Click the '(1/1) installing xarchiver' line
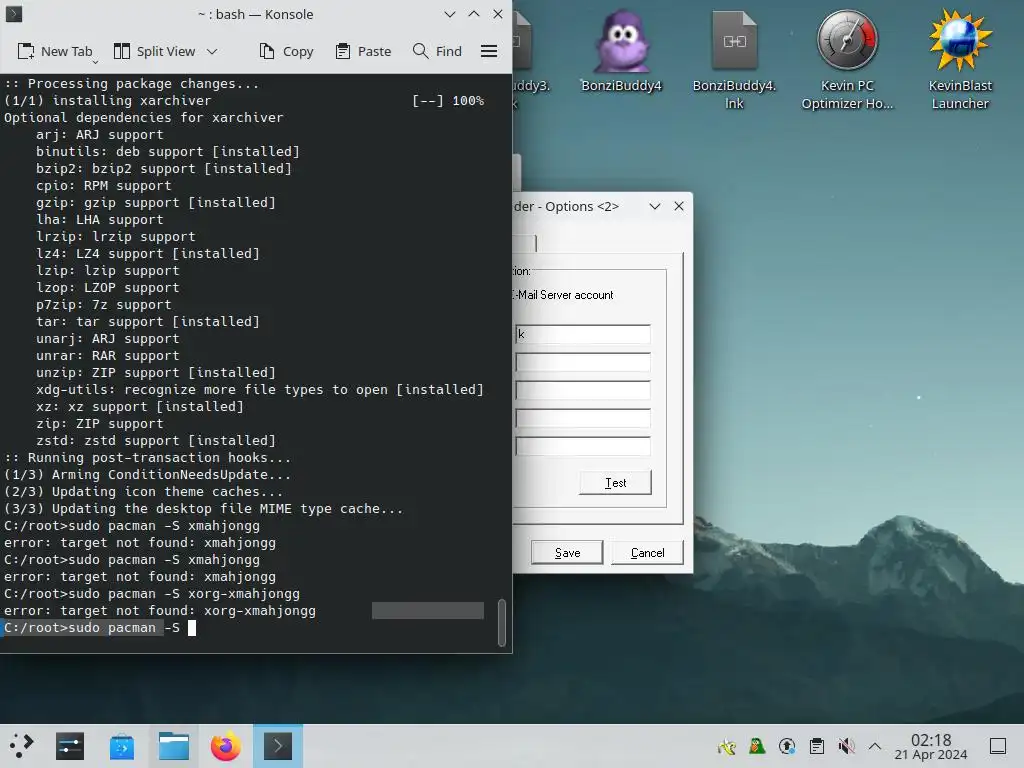The height and width of the screenshot is (768, 1024). 108,101
